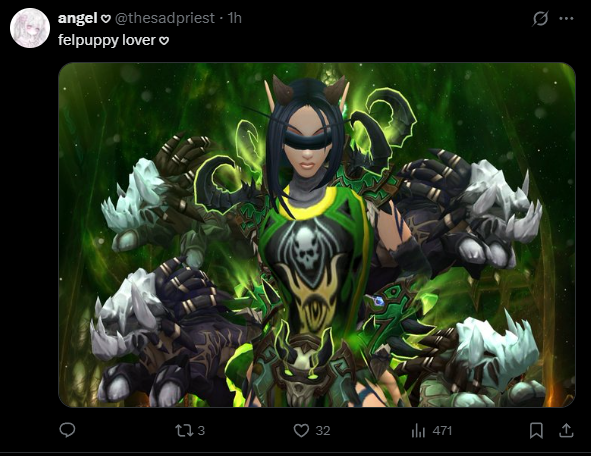Click the repost arrows icon
The image size is (591, 456).
click(184, 430)
